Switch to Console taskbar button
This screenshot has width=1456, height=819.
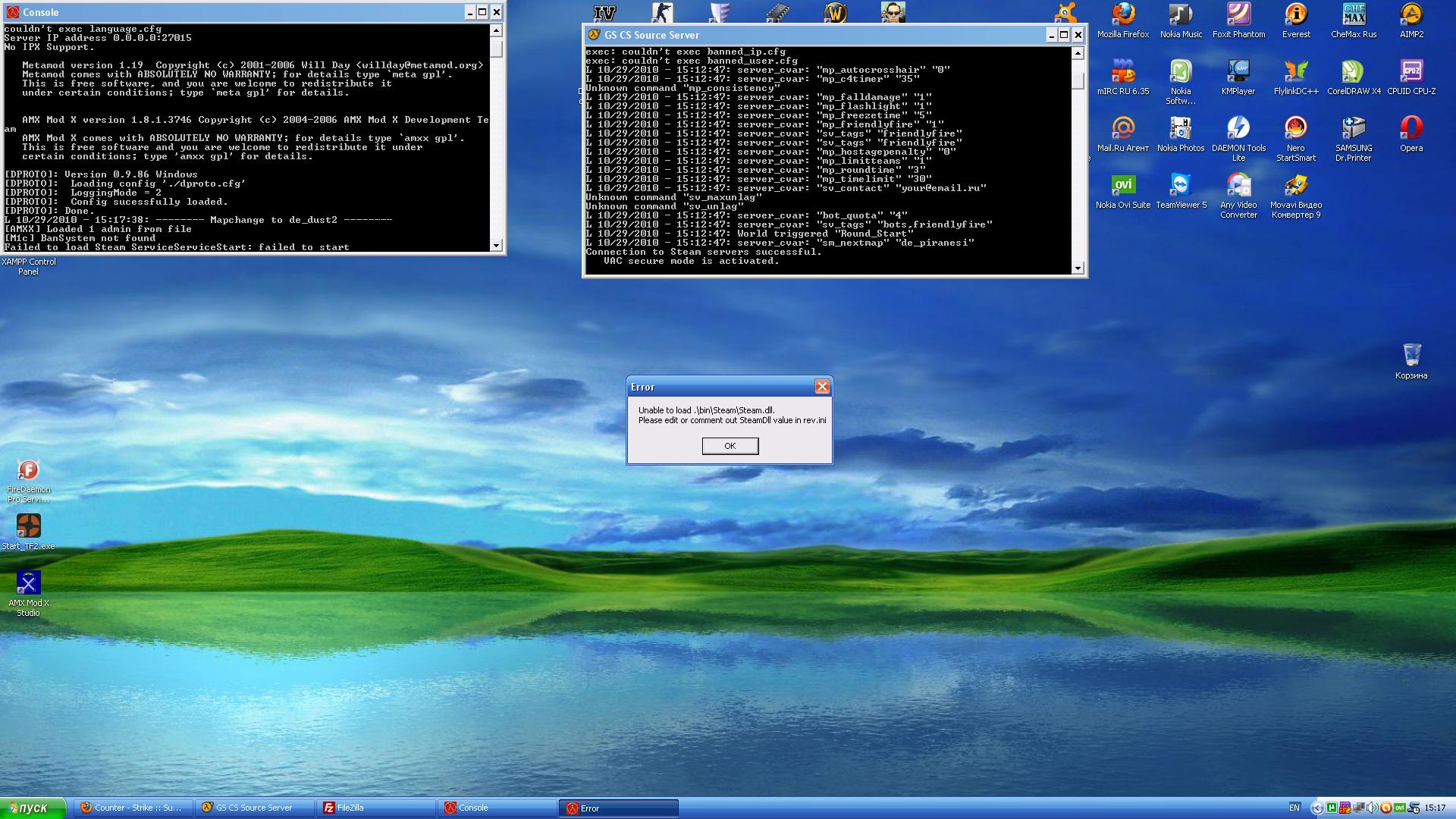click(498, 808)
